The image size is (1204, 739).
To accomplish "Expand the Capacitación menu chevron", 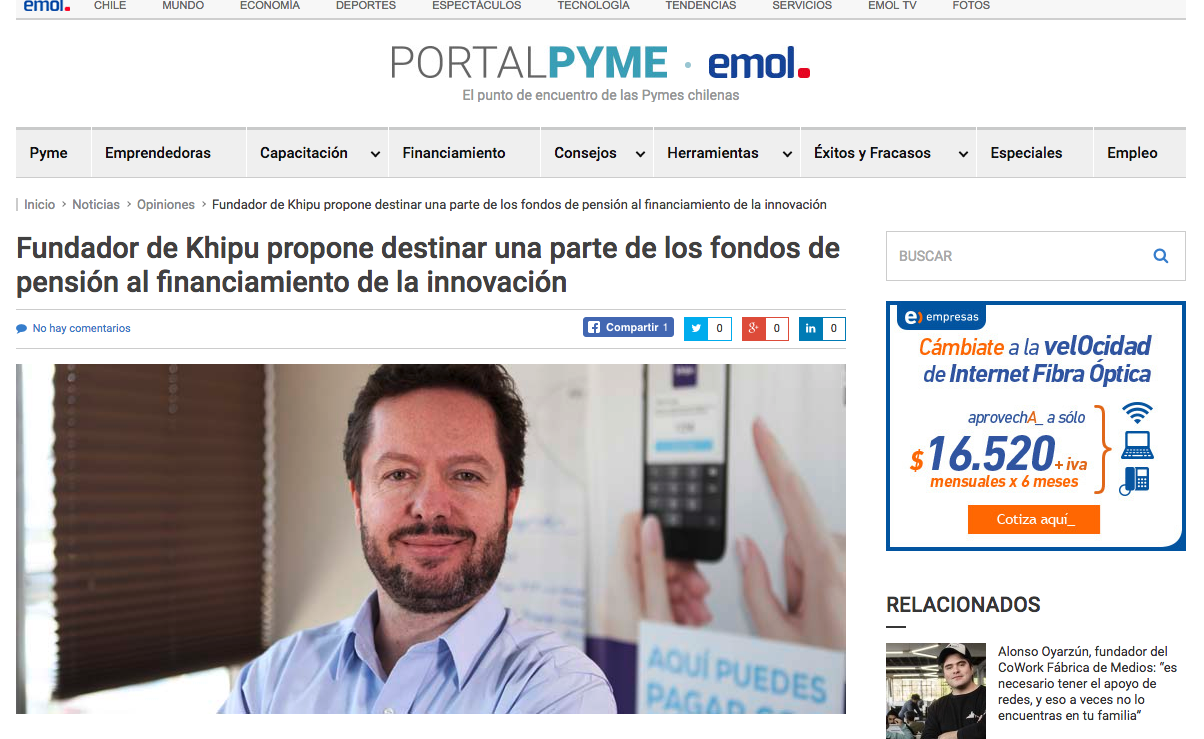I will coord(375,154).
